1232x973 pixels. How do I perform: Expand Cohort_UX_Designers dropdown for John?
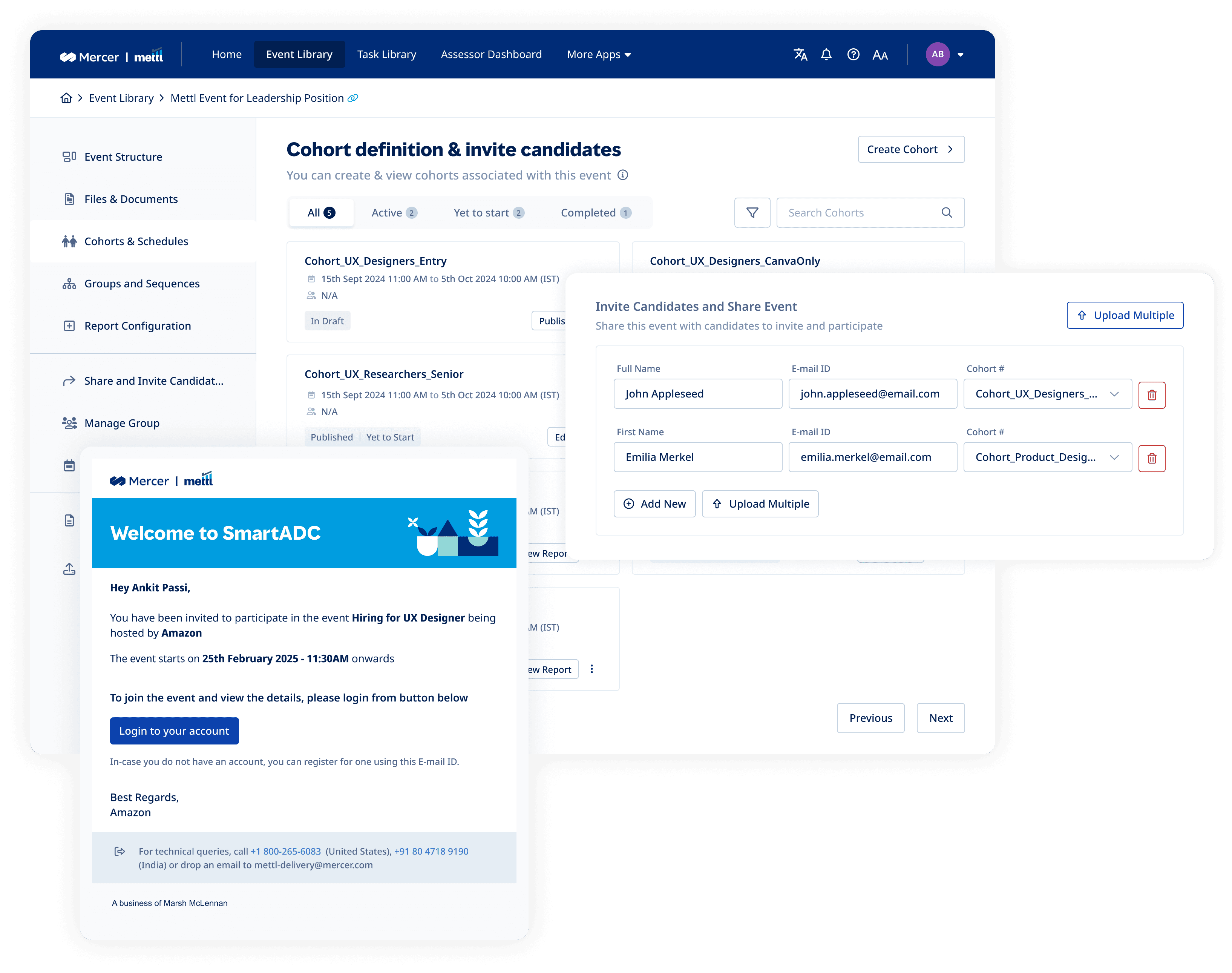tap(1114, 394)
